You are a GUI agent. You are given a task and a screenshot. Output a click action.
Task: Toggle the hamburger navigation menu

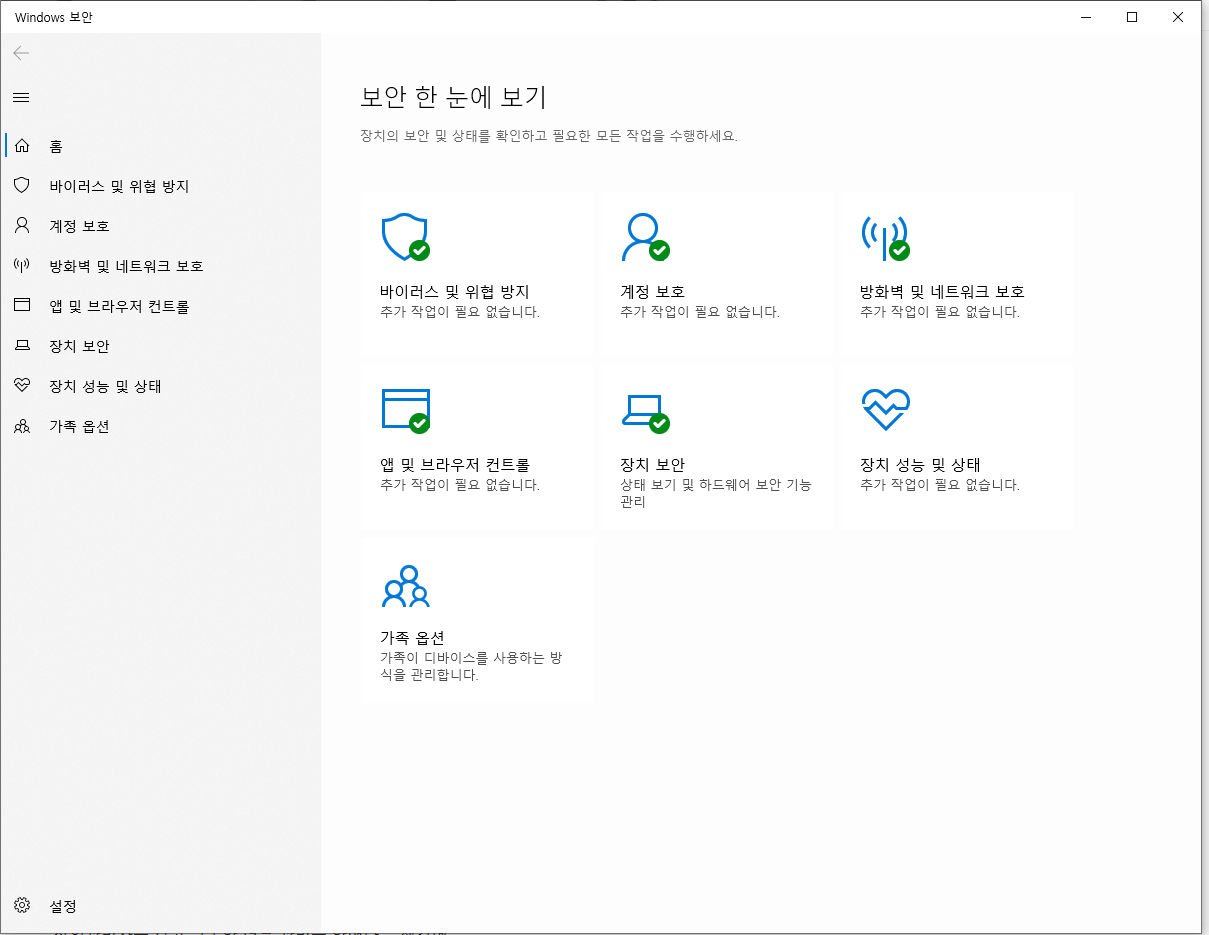tap(21, 97)
